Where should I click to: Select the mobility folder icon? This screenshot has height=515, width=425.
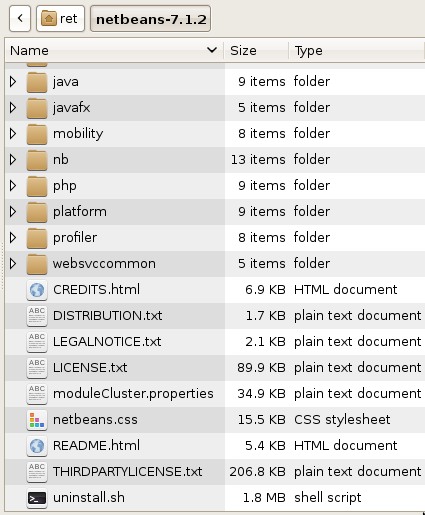pos(37,134)
